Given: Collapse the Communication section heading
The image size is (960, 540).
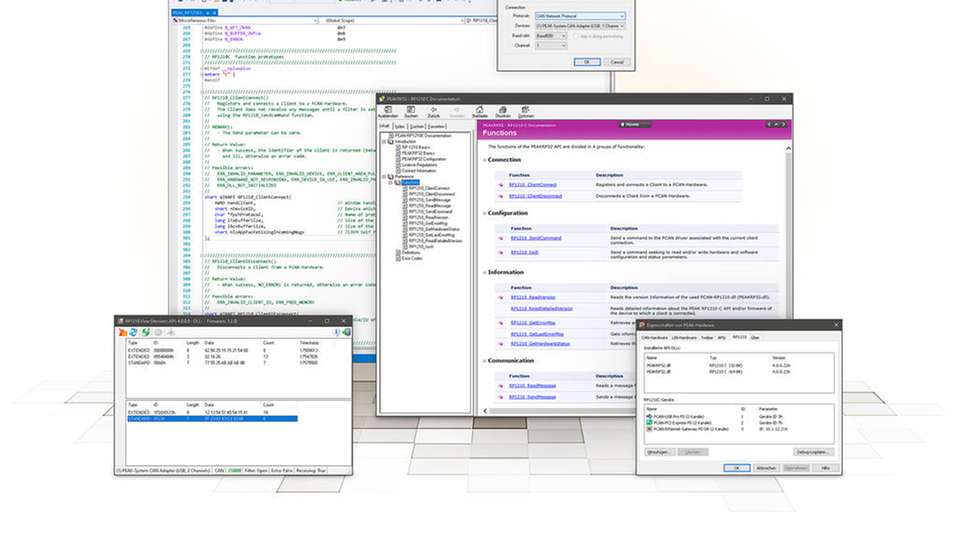Looking at the screenshot, I should [x=484, y=361].
